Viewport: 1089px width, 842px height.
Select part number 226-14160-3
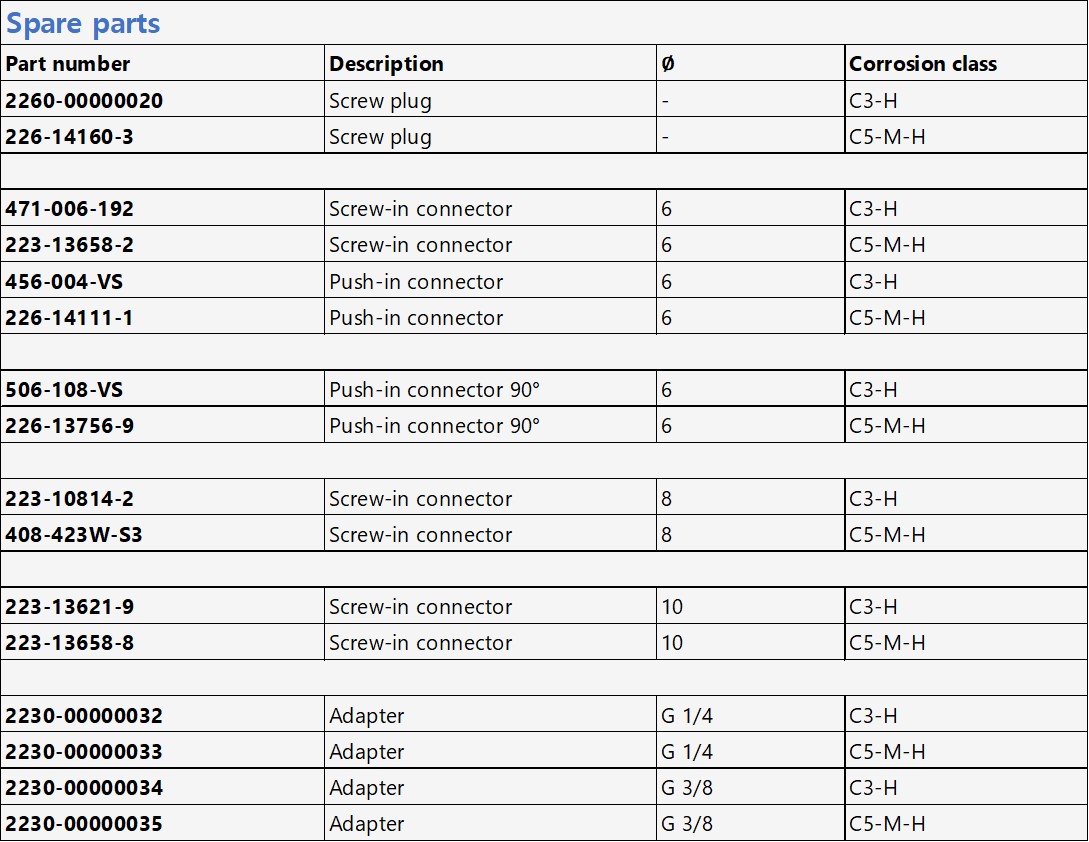tap(69, 137)
